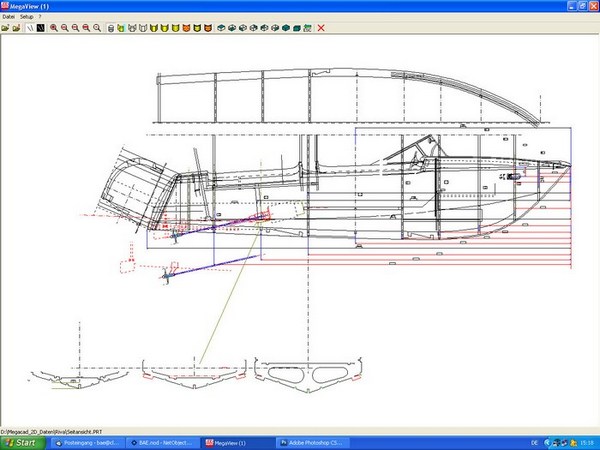Select the Posteingang taskbar button
Screen dimensions: 600x450
pos(87,441)
